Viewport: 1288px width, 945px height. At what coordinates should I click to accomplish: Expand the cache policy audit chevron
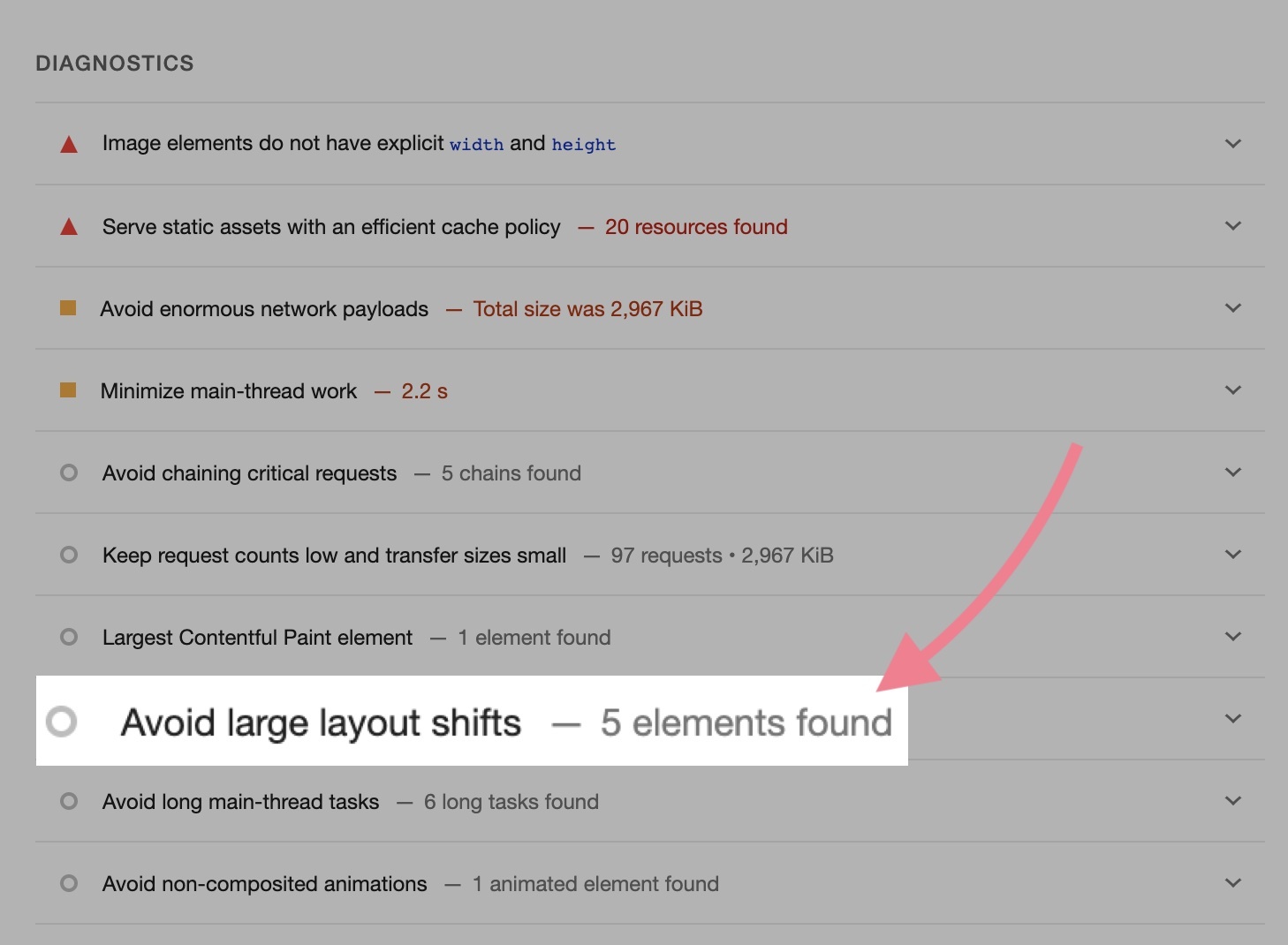[x=1233, y=226]
